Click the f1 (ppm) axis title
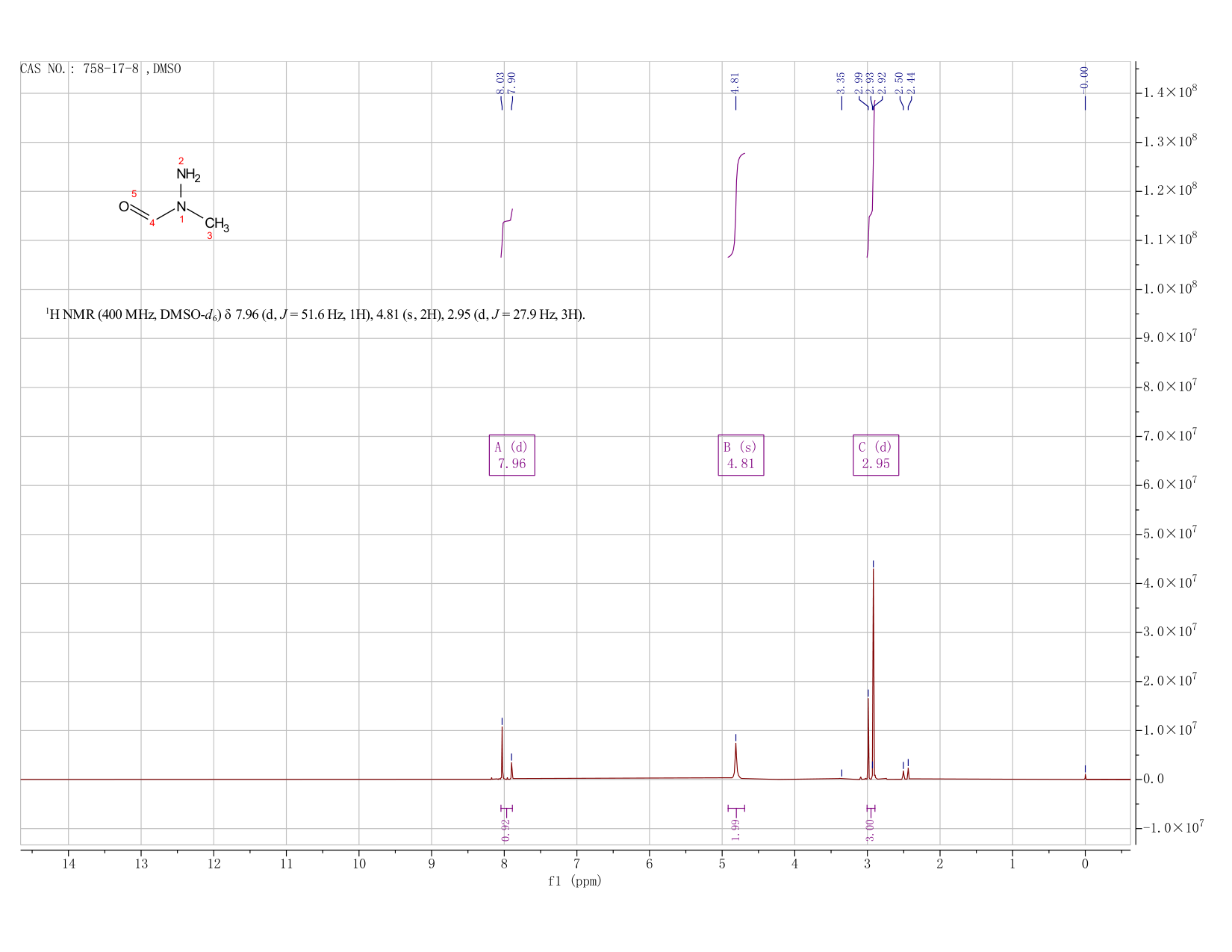 pos(575,881)
